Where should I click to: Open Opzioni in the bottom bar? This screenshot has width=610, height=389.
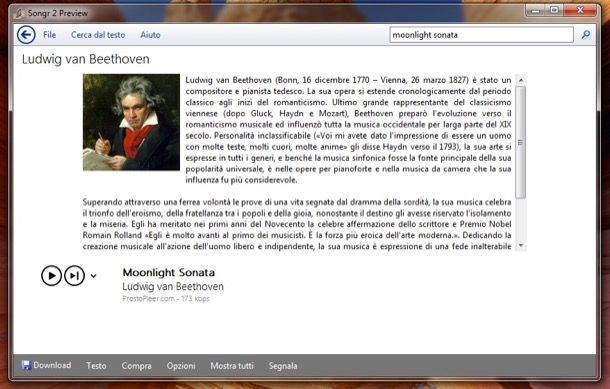(x=181, y=366)
